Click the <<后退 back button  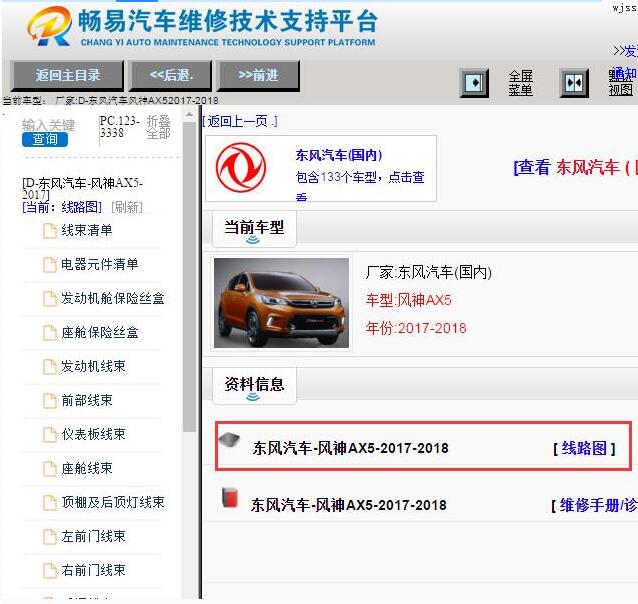point(170,75)
